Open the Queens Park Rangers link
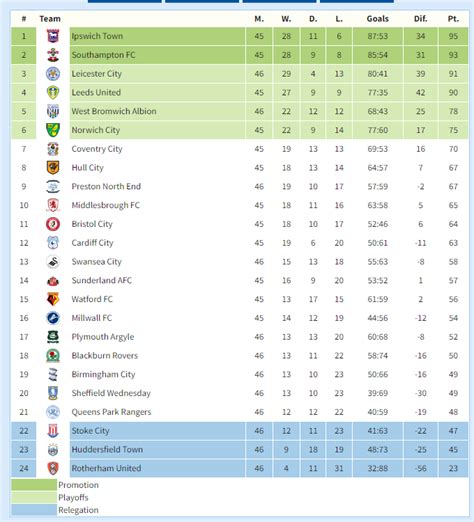The width and height of the screenshot is (474, 522). coord(111,412)
